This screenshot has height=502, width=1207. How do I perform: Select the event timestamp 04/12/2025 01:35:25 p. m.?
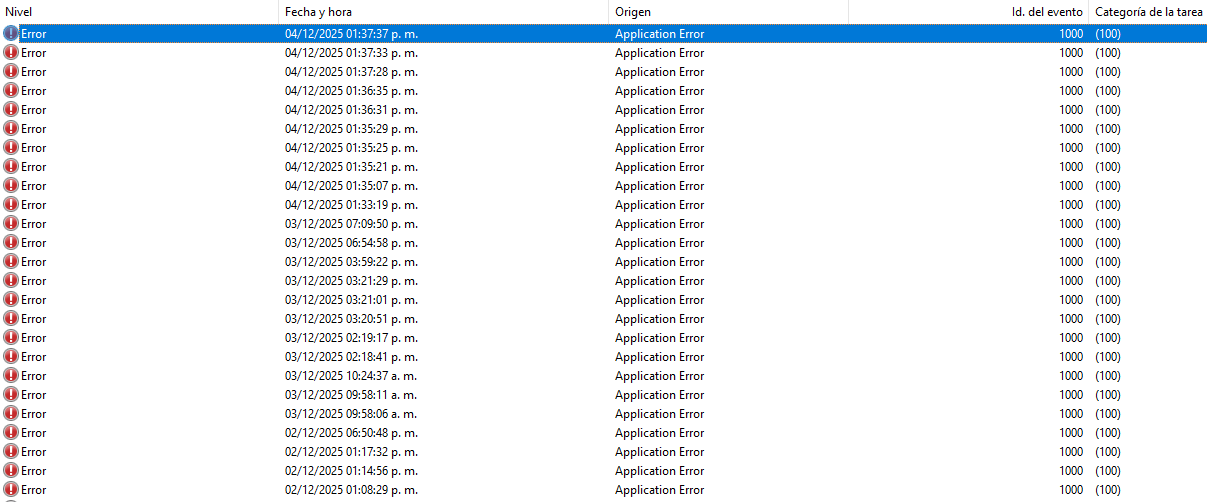[x=351, y=148]
